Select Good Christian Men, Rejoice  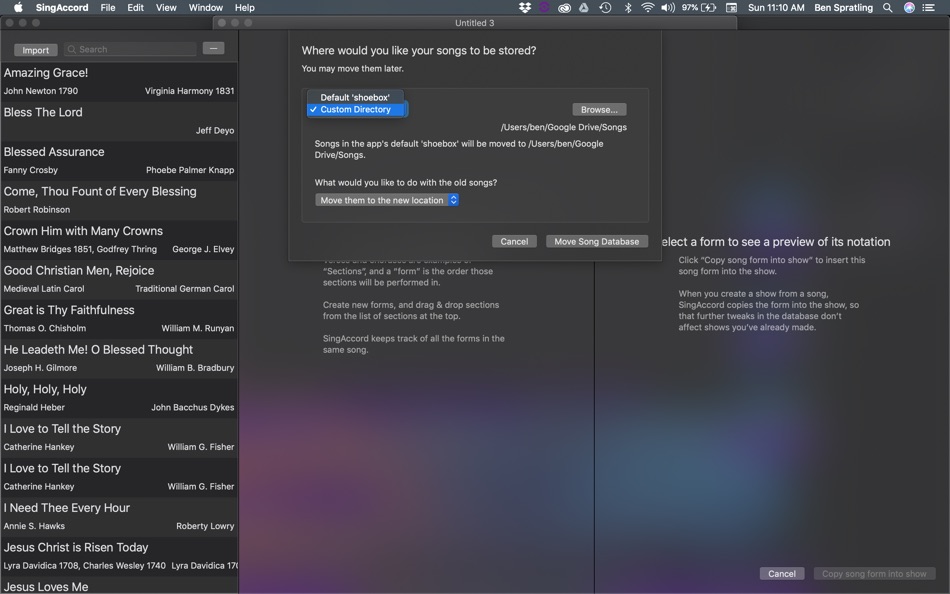(x=119, y=279)
